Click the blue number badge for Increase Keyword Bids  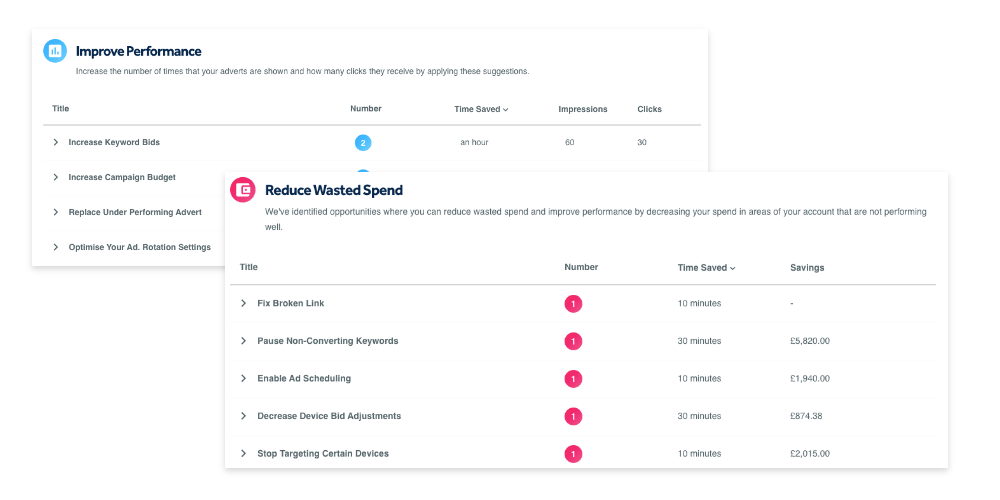363,143
